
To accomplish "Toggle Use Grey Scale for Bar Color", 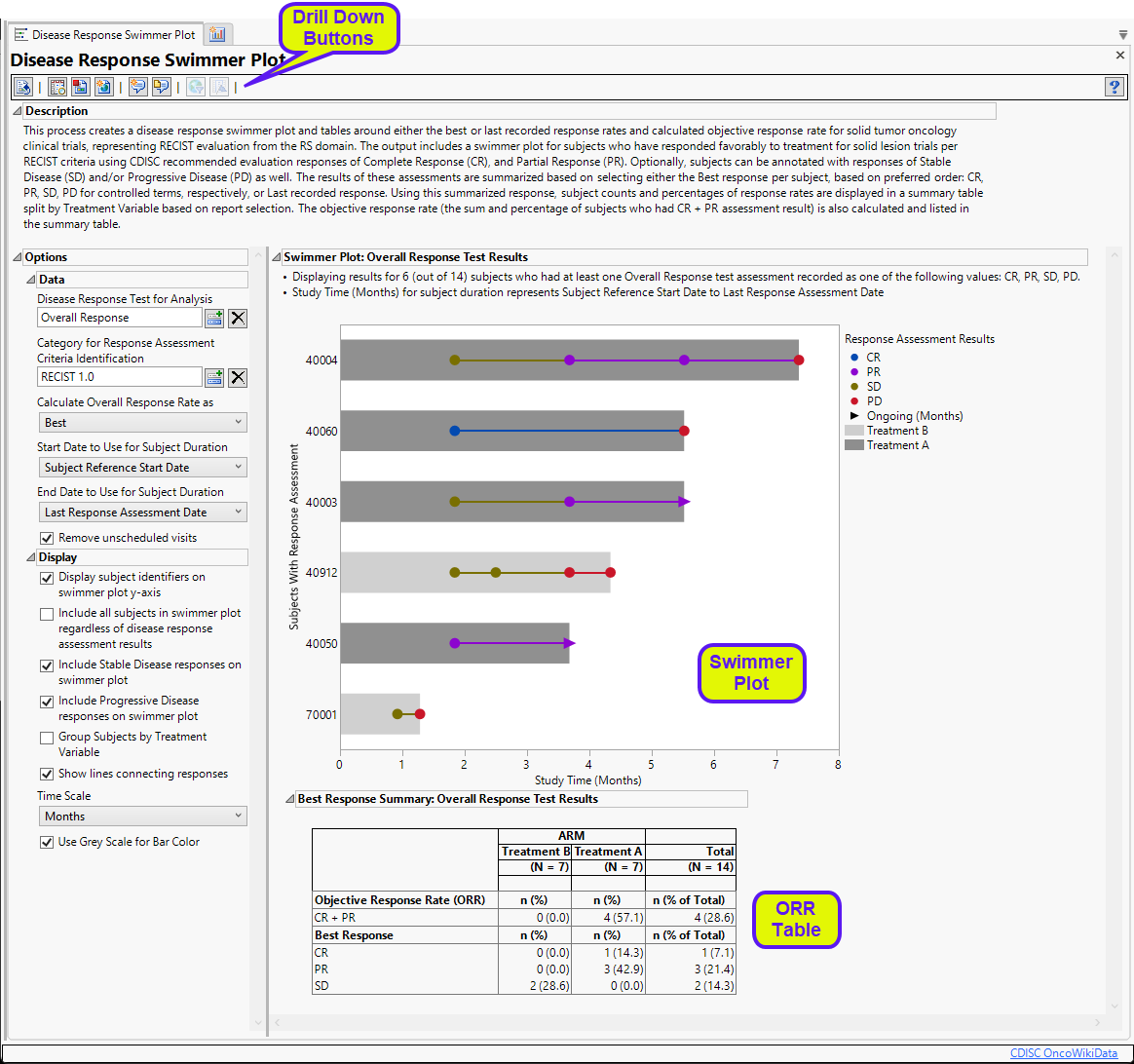I will [x=47, y=842].
